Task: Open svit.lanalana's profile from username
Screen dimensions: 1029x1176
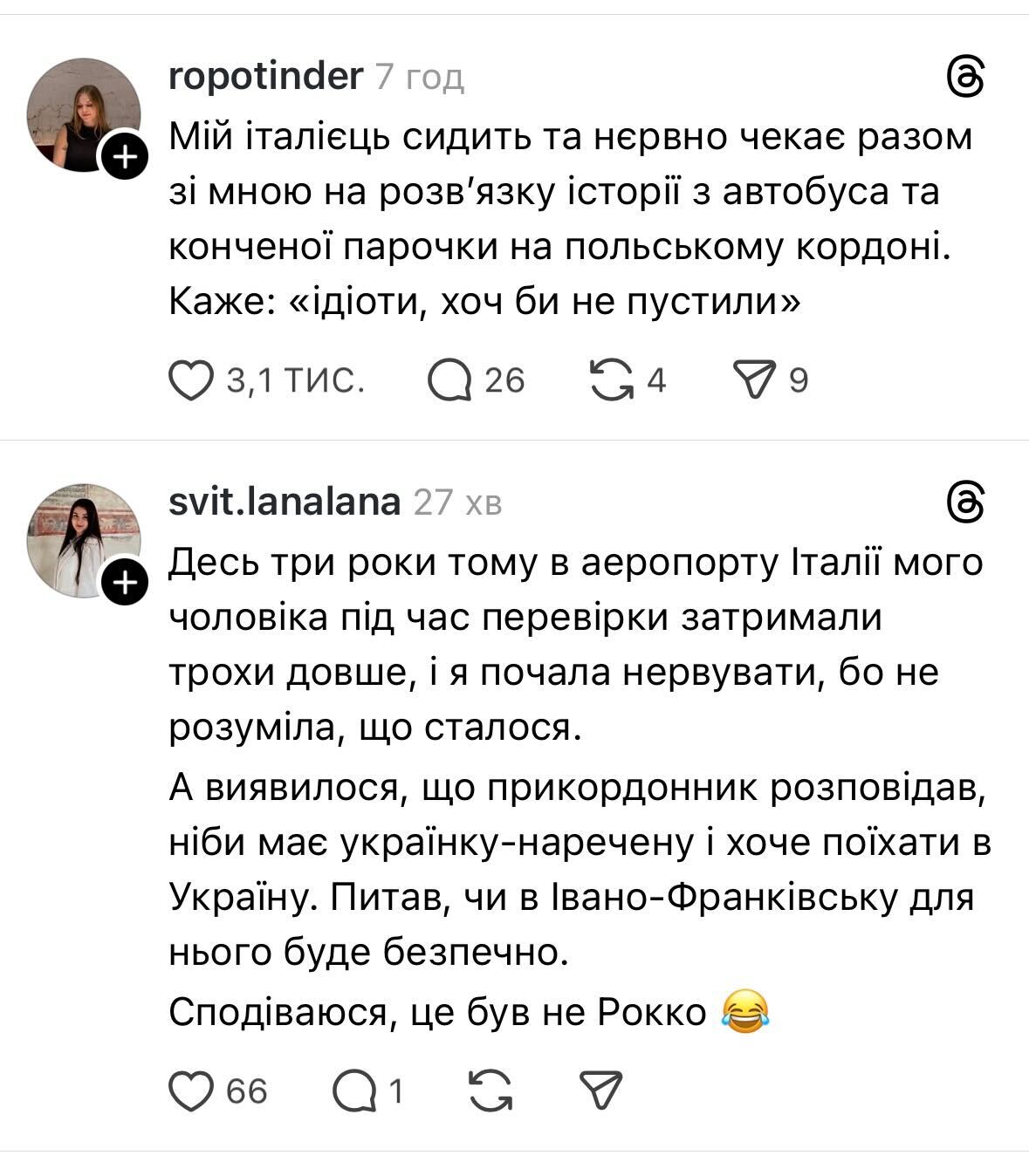Action: coord(284,503)
